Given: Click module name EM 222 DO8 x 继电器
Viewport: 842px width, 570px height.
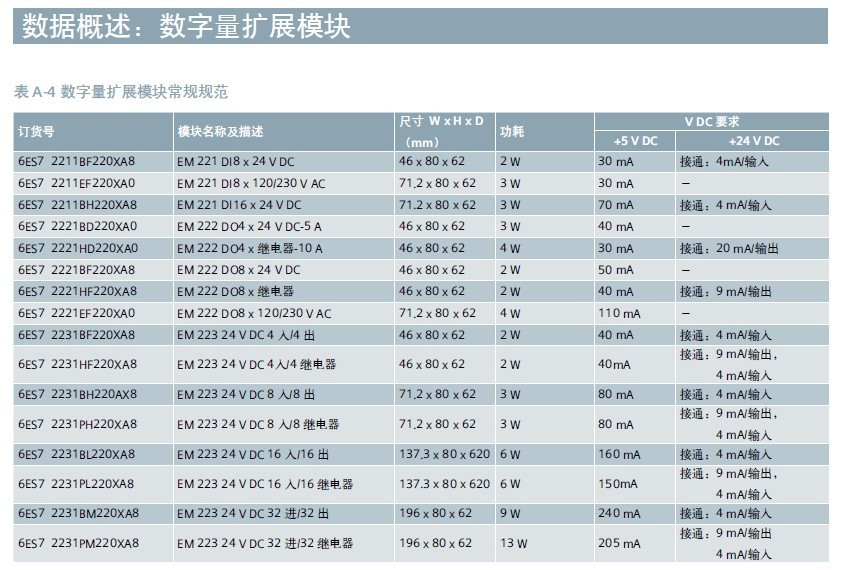Looking at the screenshot, I should point(236,292).
